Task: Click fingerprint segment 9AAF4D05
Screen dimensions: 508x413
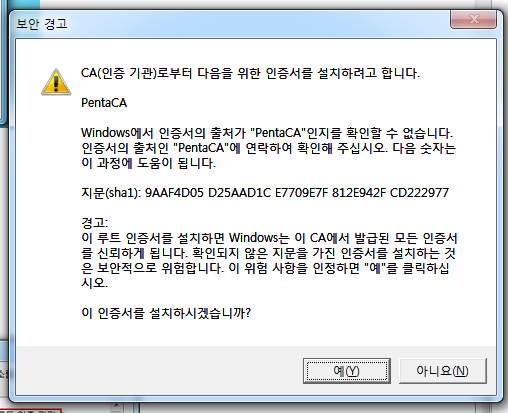Action: pos(174,193)
